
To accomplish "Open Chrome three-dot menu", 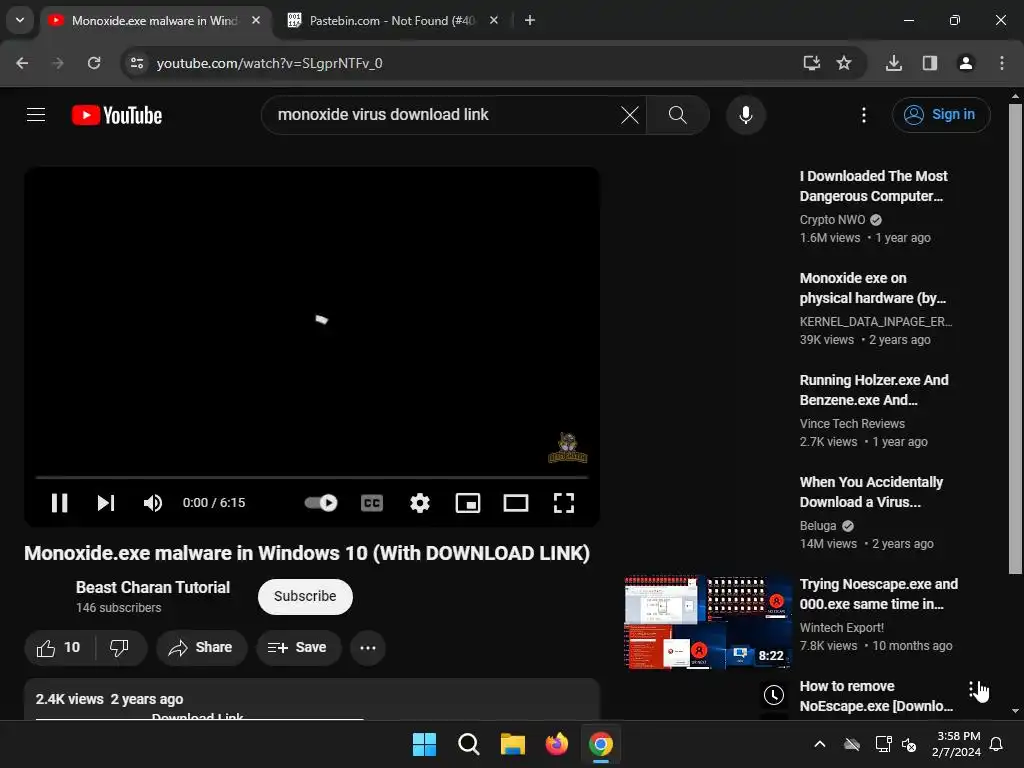I will point(1002,63).
